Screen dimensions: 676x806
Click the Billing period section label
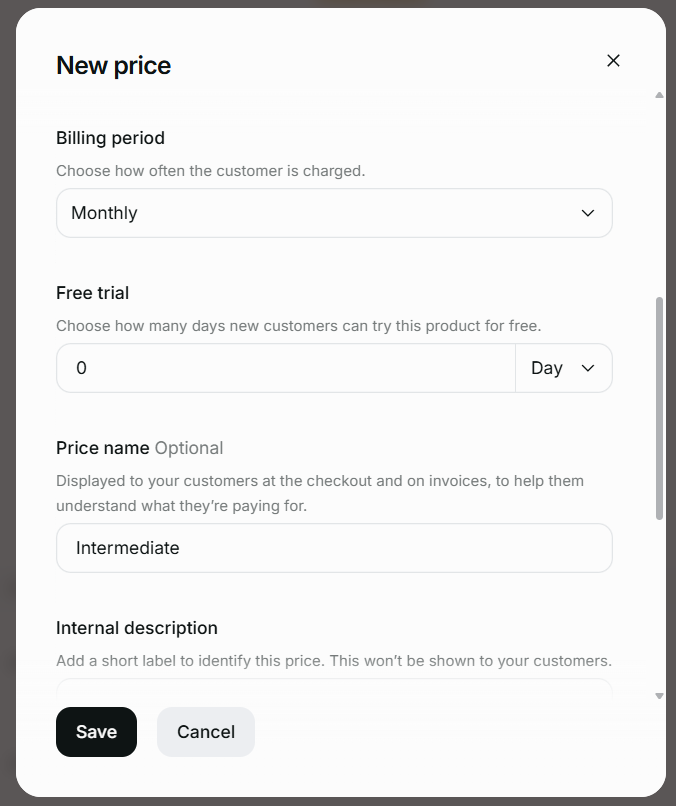[110, 138]
